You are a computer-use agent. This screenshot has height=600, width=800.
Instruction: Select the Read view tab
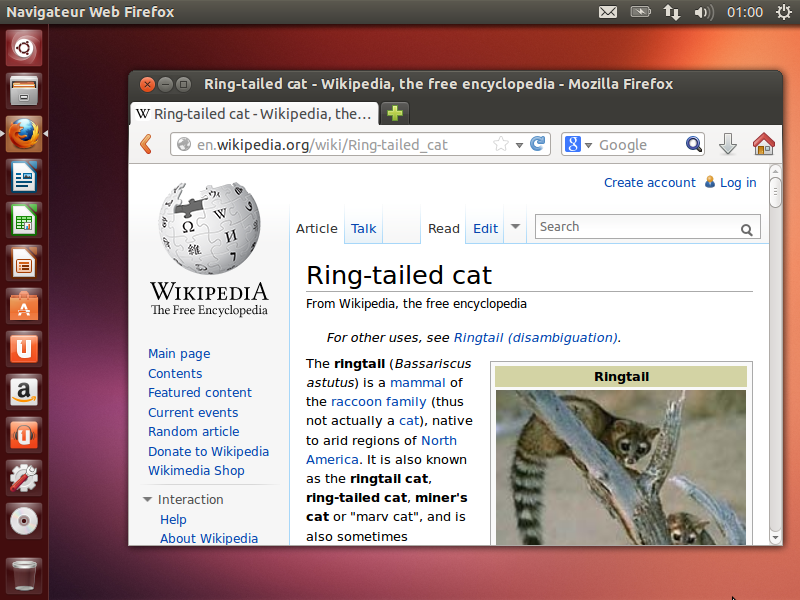(x=444, y=229)
